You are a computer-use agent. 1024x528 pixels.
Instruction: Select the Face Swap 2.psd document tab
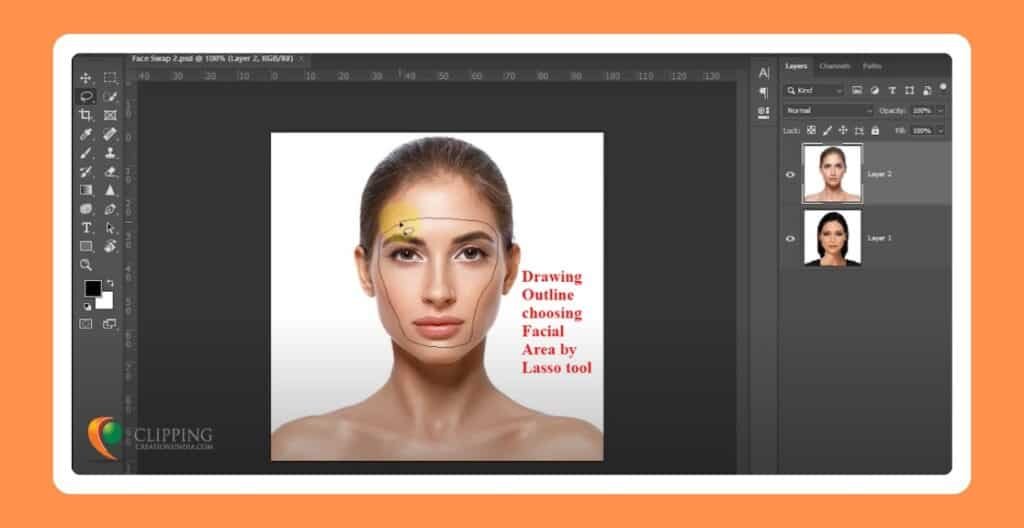click(212, 59)
